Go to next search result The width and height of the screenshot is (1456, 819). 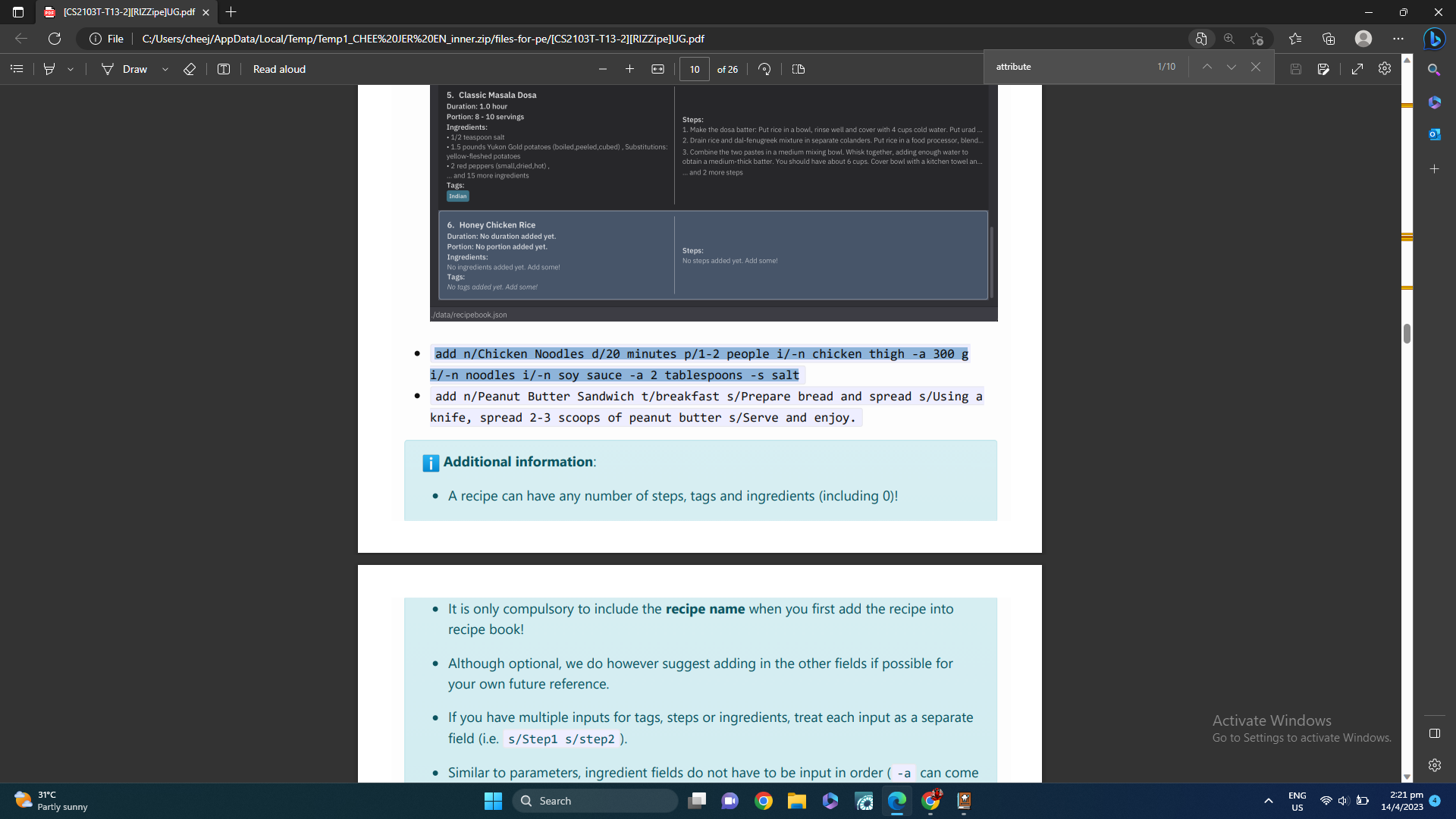pos(1232,67)
